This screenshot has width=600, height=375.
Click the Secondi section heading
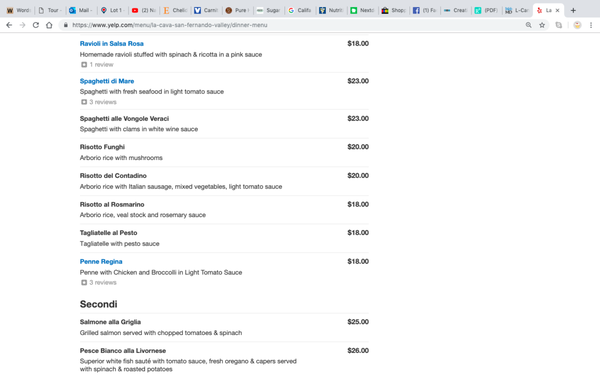tap(99, 304)
